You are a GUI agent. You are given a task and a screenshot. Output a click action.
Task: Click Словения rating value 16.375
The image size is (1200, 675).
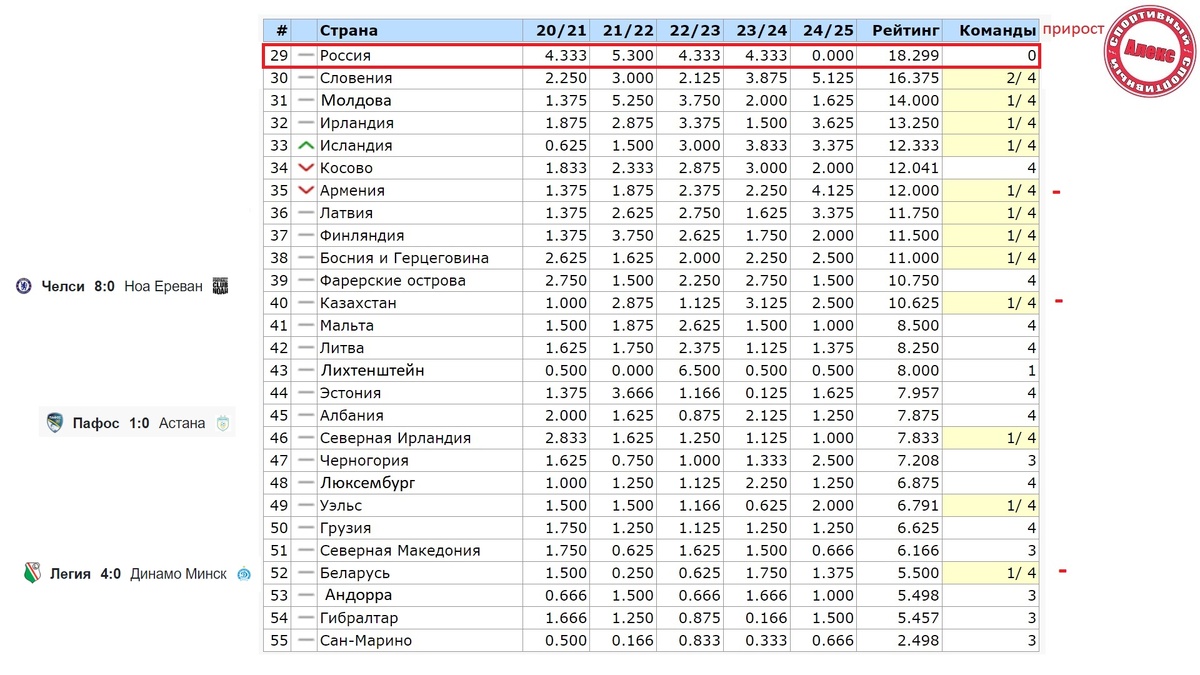(915, 78)
